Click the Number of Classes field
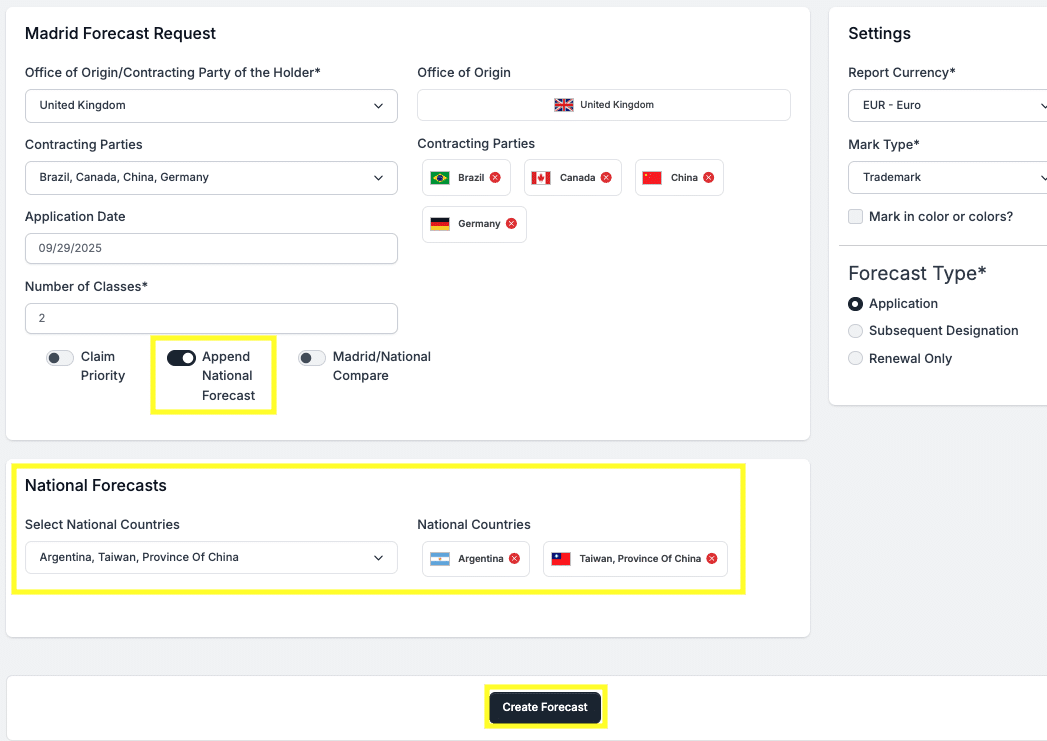 [211, 319]
